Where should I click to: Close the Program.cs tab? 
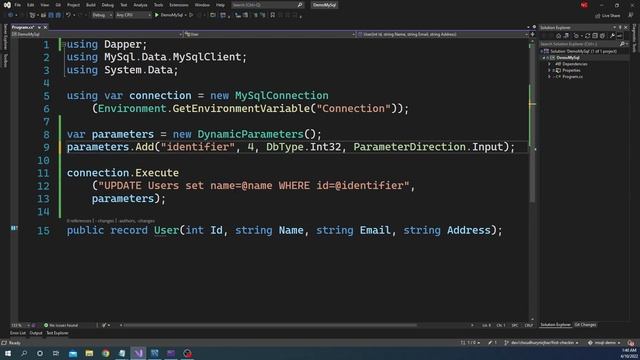click(x=45, y=27)
